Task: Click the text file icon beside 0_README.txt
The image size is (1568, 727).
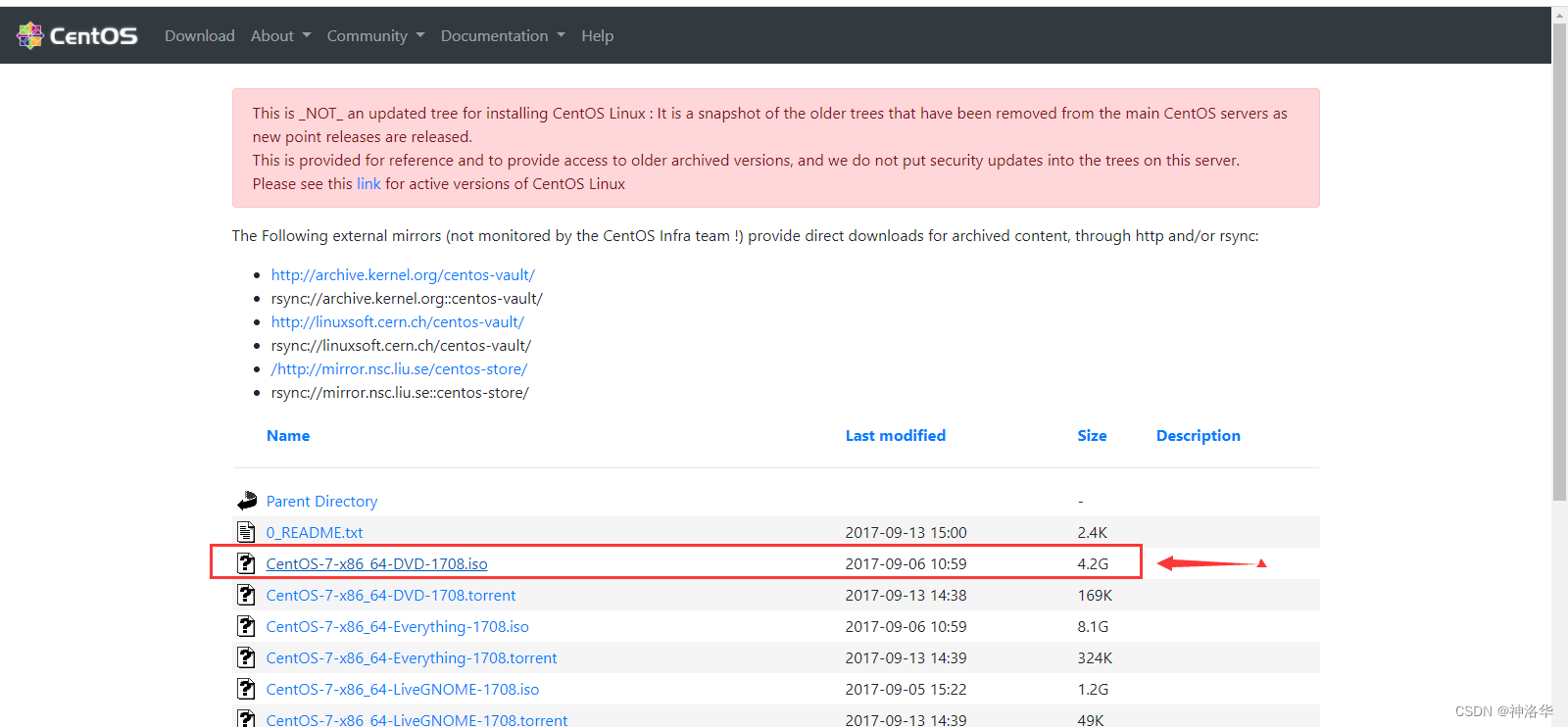Action: click(246, 532)
